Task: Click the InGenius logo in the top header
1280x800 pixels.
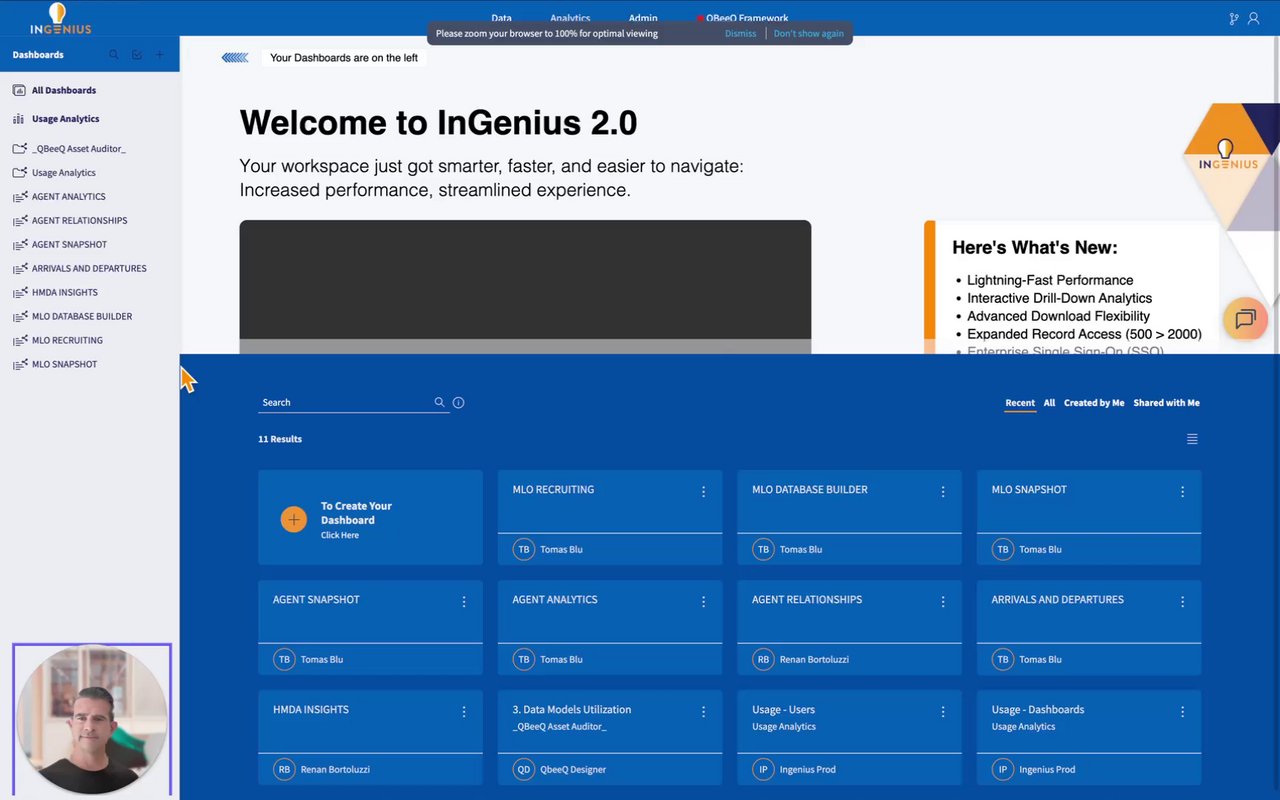Action: pos(60,18)
